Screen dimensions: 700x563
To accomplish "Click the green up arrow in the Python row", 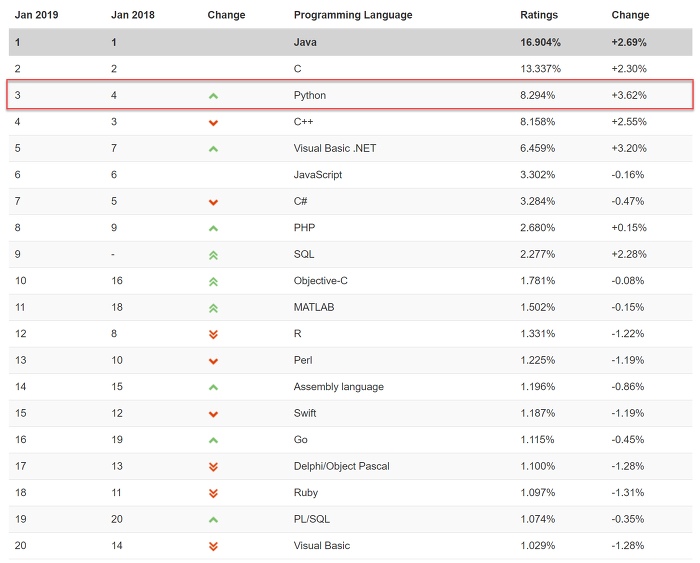I will click(x=213, y=96).
